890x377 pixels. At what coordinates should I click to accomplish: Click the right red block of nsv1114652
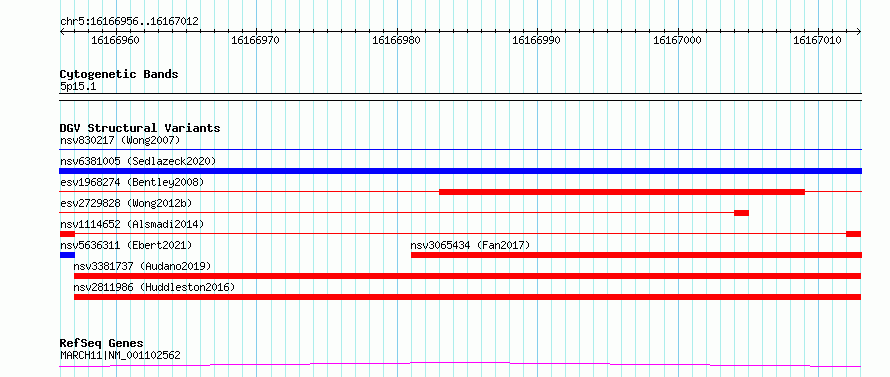pyautogui.click(x=853, y=234)
